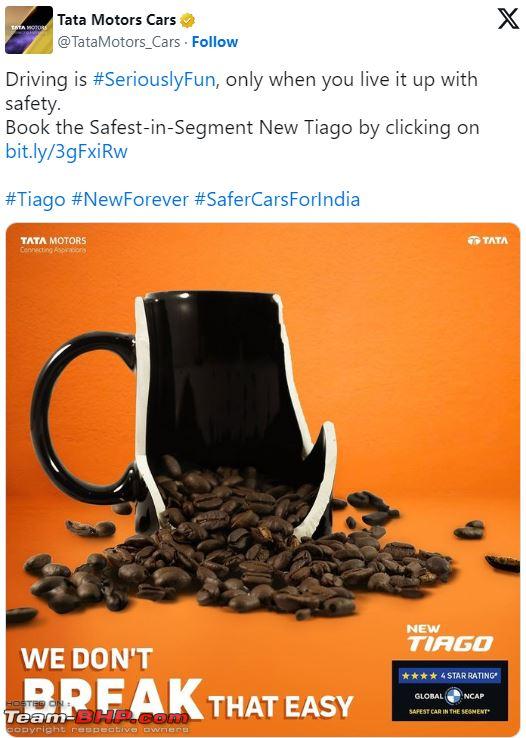Open the #NewForever hashtag

(130, 200)
